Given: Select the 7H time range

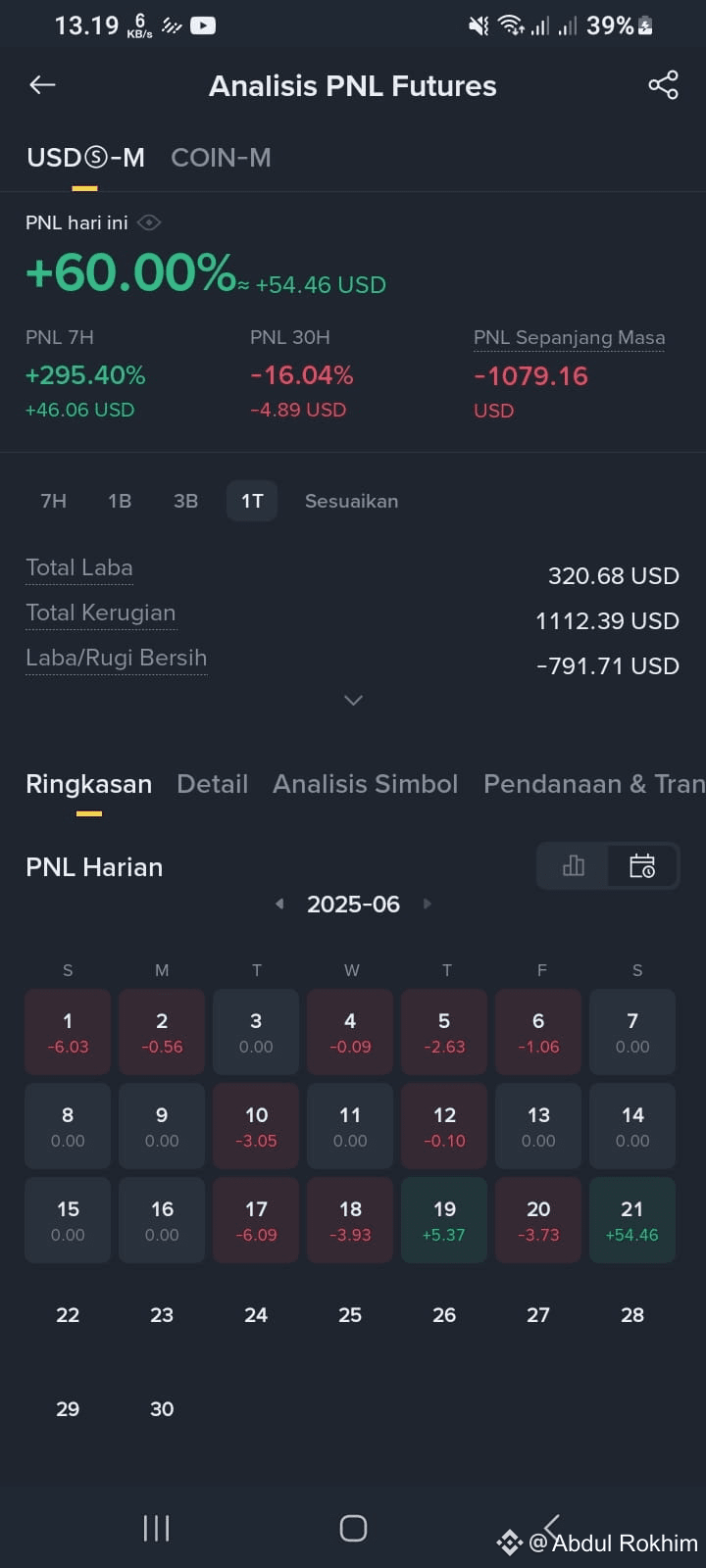Looking at the screenshot, I should pyautogui.click(x=54, y=501).
